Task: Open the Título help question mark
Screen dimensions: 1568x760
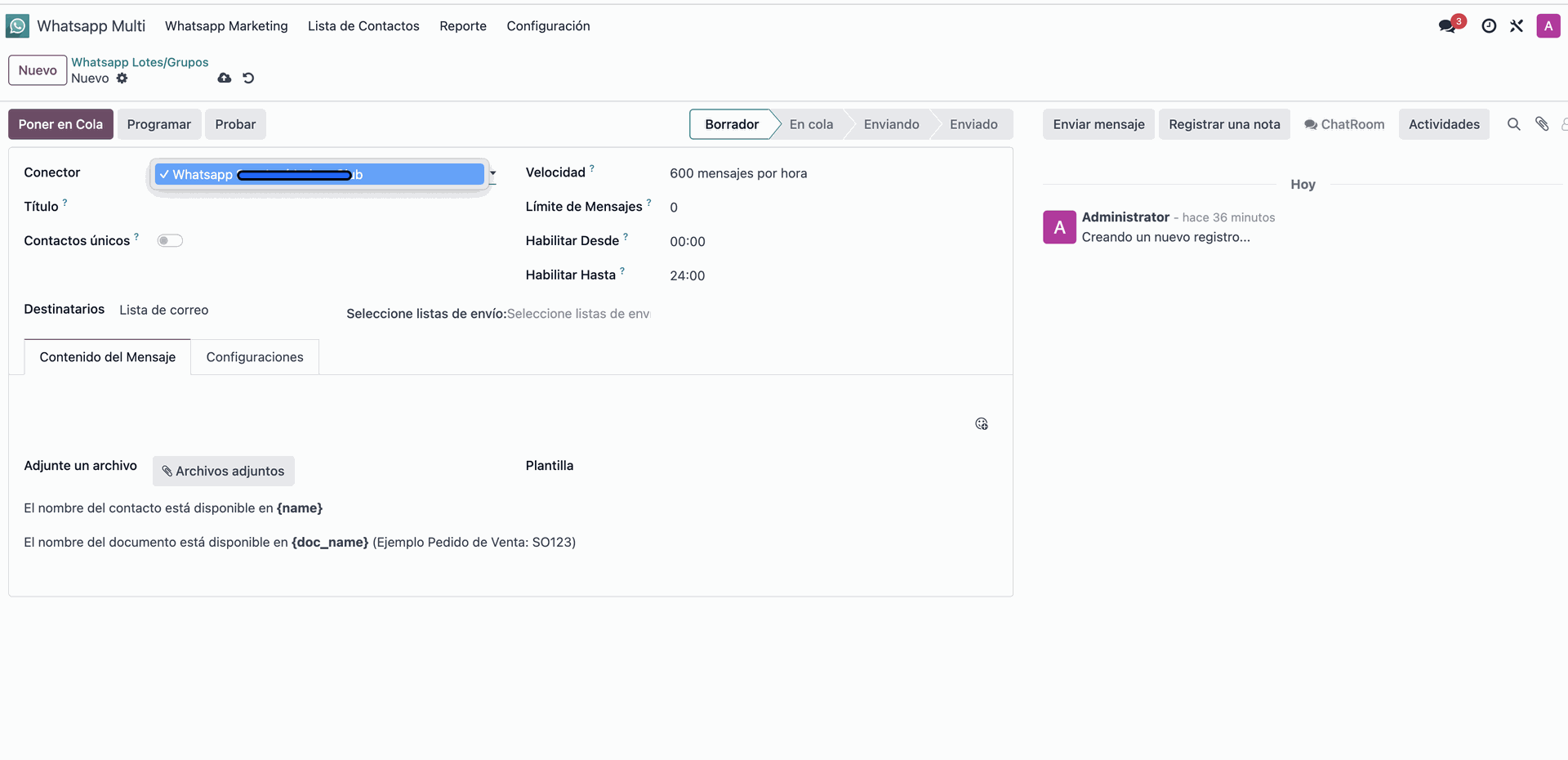Action: tap(65, 202)
